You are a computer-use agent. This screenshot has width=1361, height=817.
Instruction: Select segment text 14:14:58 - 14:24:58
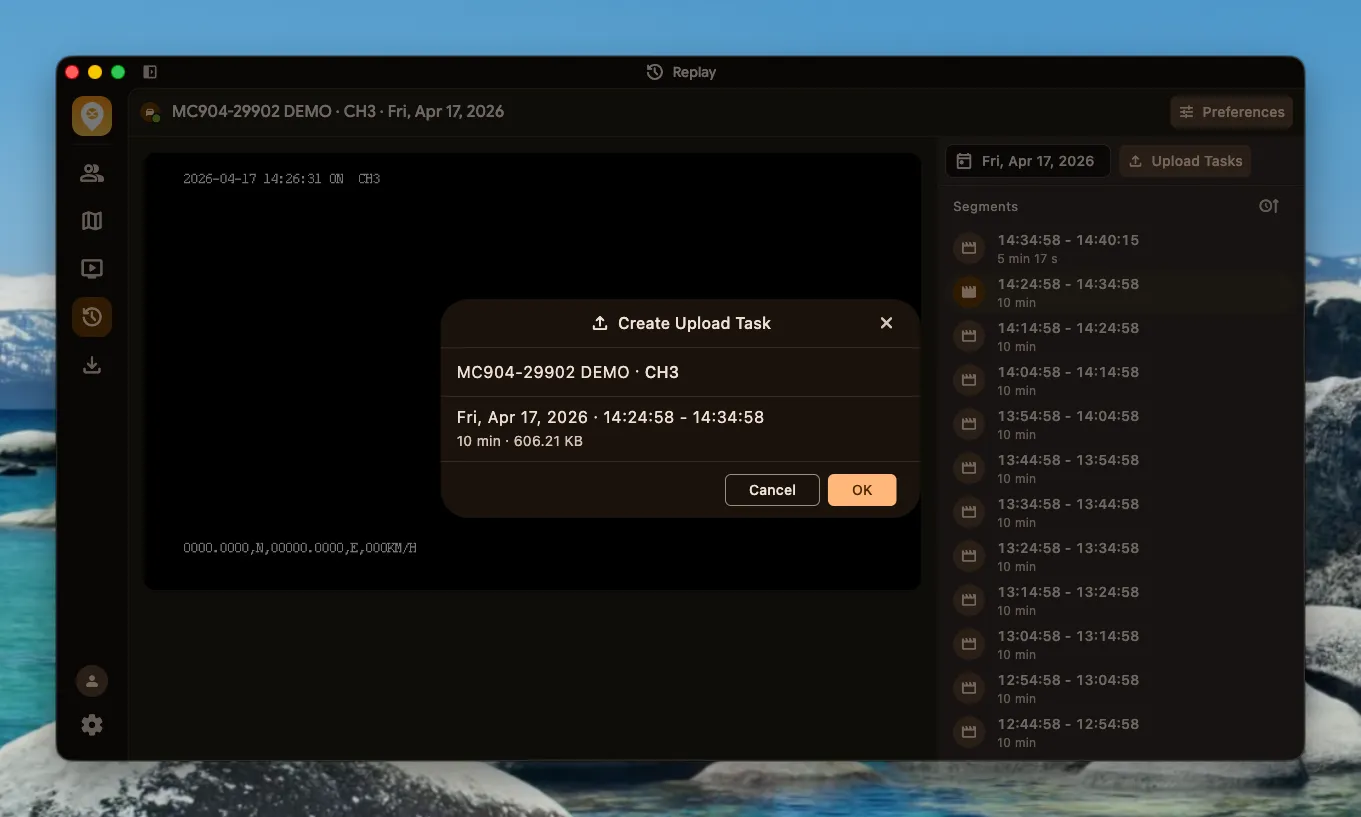(1068, 328)
